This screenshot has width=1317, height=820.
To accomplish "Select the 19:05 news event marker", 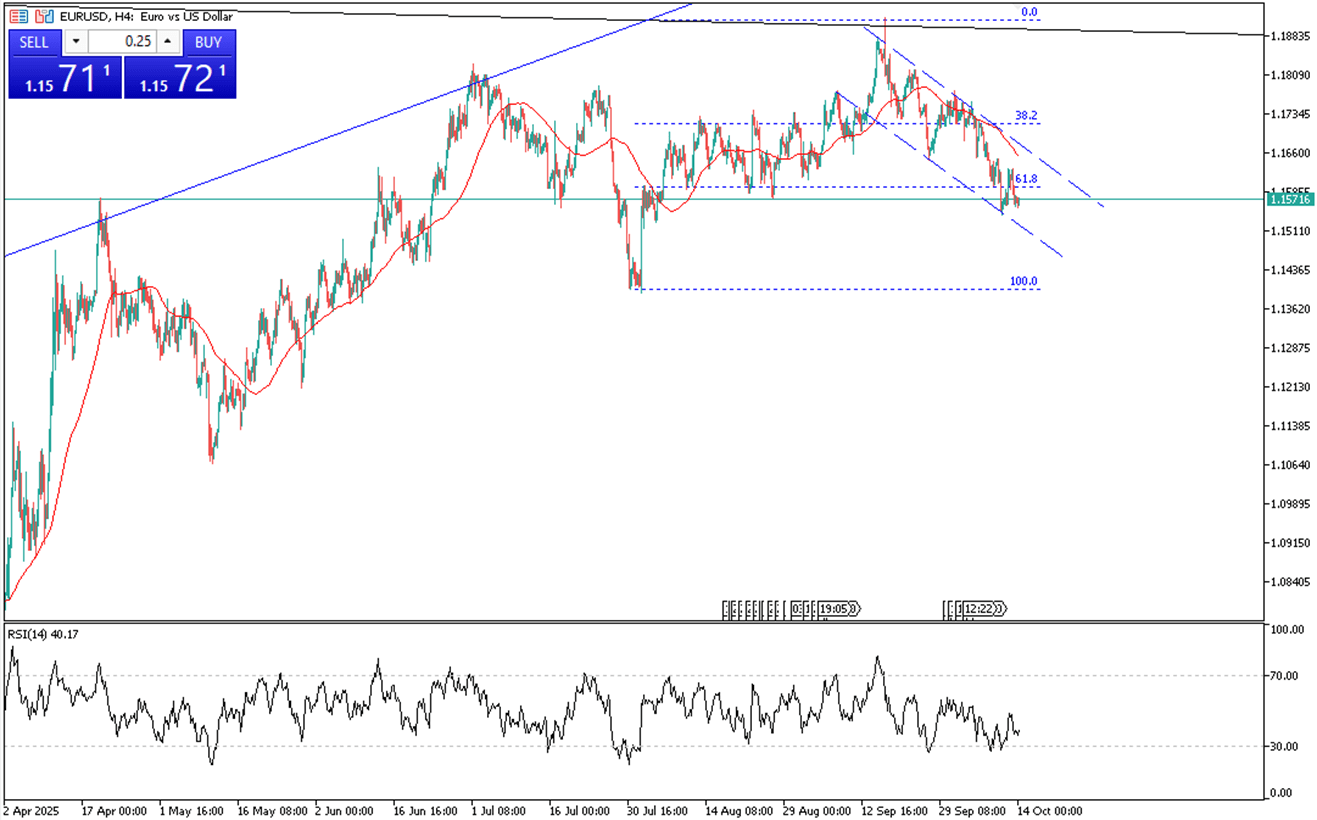I will [837, 608].
